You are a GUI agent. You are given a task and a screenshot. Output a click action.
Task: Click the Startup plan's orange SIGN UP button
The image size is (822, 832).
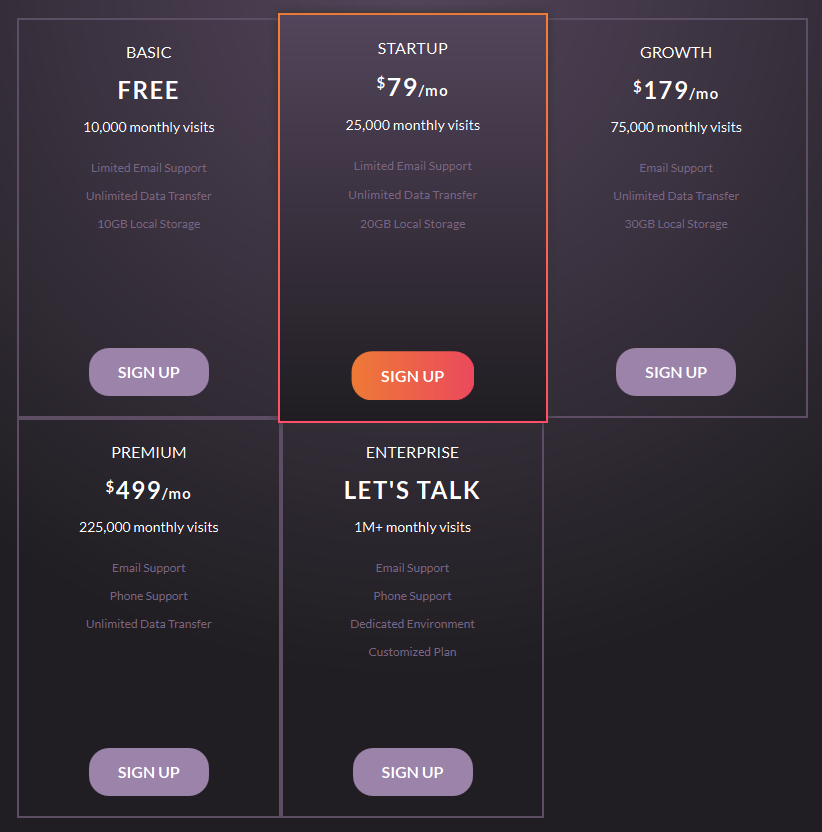[x=412, y=375]
